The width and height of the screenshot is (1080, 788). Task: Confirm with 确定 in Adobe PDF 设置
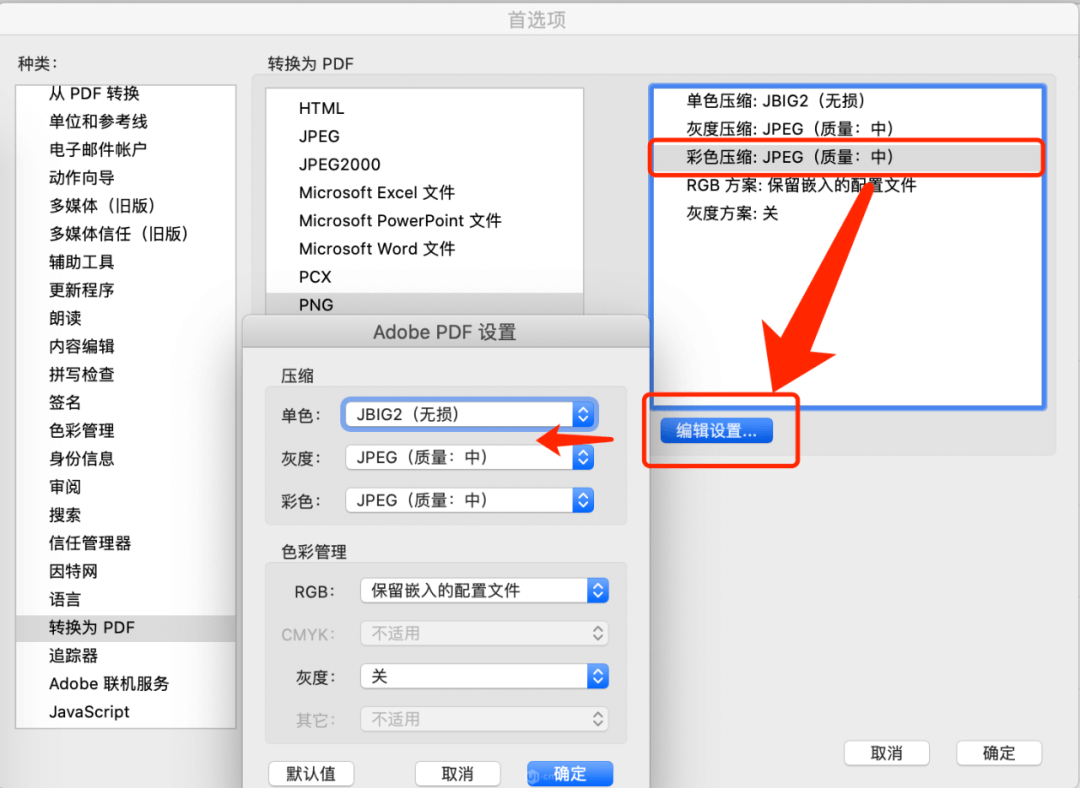coord(570,774)
